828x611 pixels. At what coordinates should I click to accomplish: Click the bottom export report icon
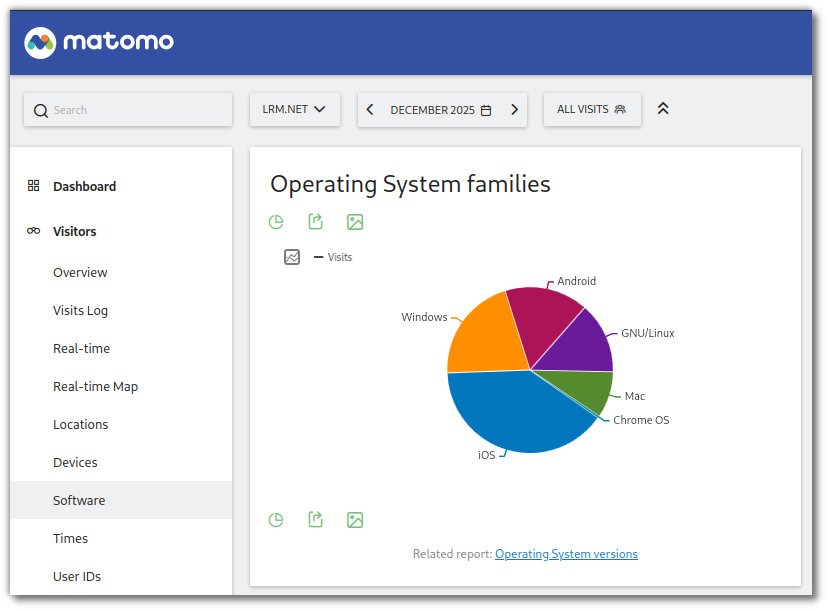coord(315,519)
